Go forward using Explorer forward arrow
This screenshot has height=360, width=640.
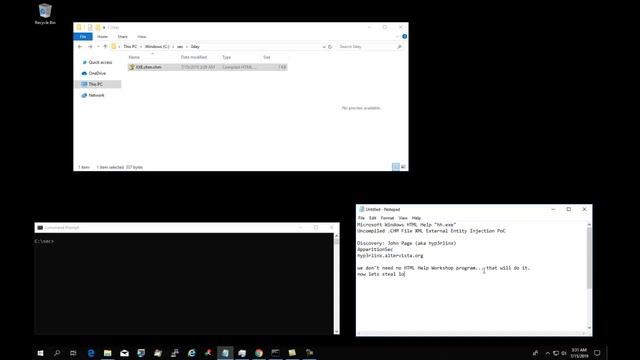(x=90, y=47)
